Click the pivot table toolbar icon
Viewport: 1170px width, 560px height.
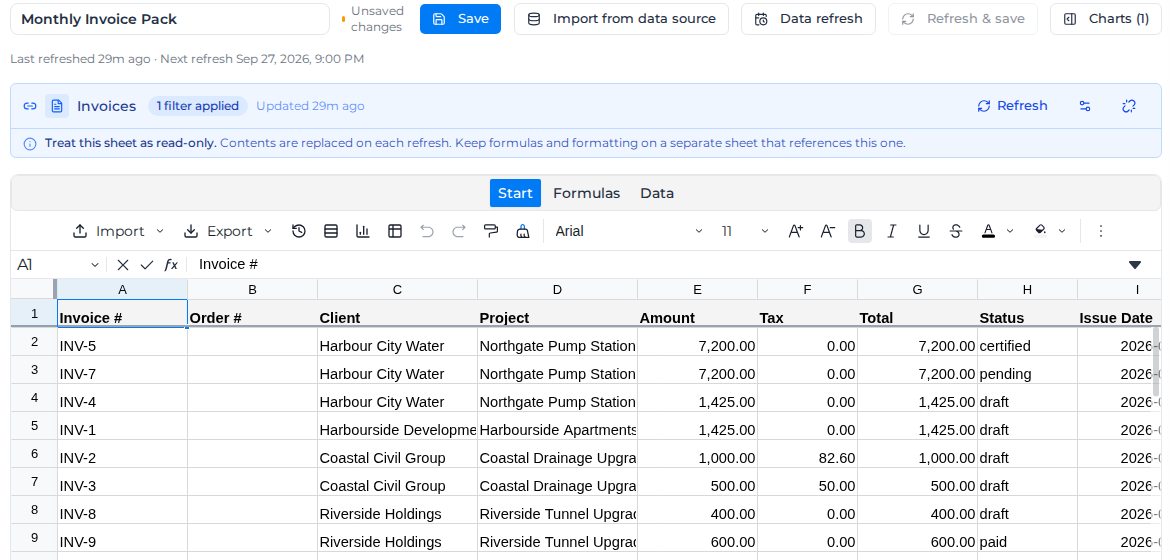click(x=395, y=231)
